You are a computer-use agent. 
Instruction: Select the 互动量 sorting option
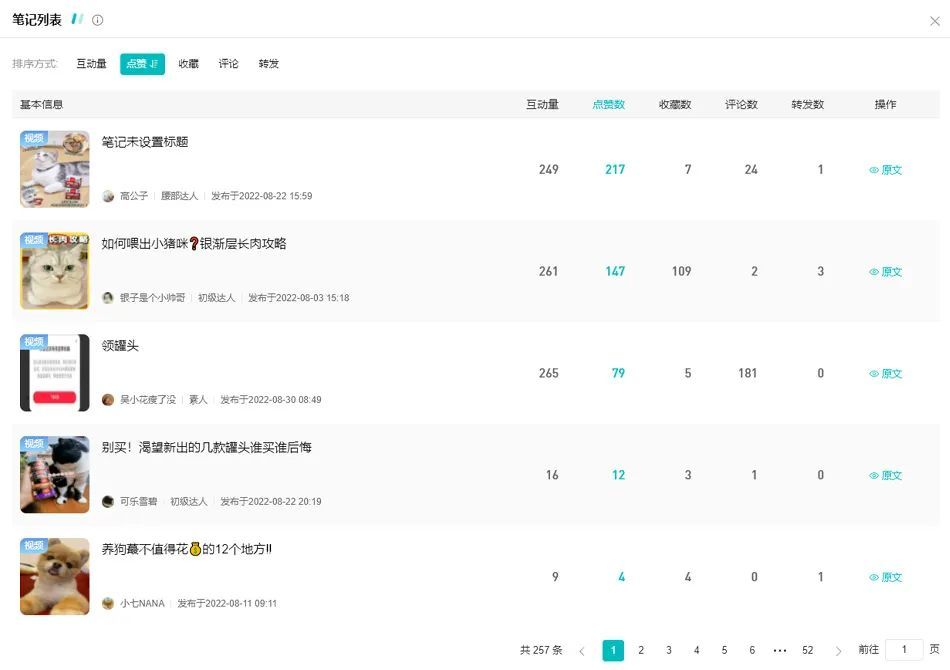[90, 63]
